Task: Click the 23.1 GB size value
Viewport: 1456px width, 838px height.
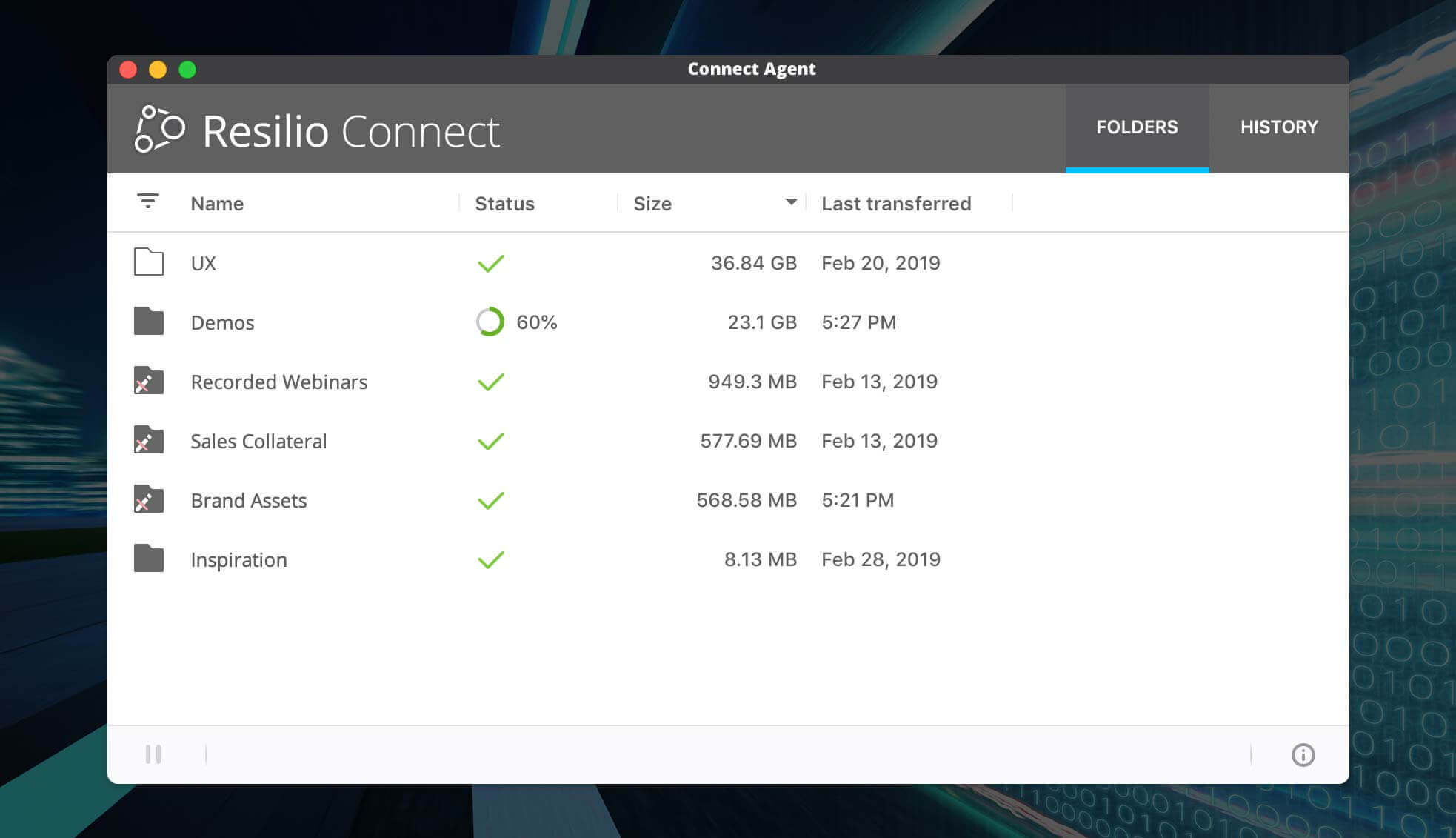Action: 761,322
